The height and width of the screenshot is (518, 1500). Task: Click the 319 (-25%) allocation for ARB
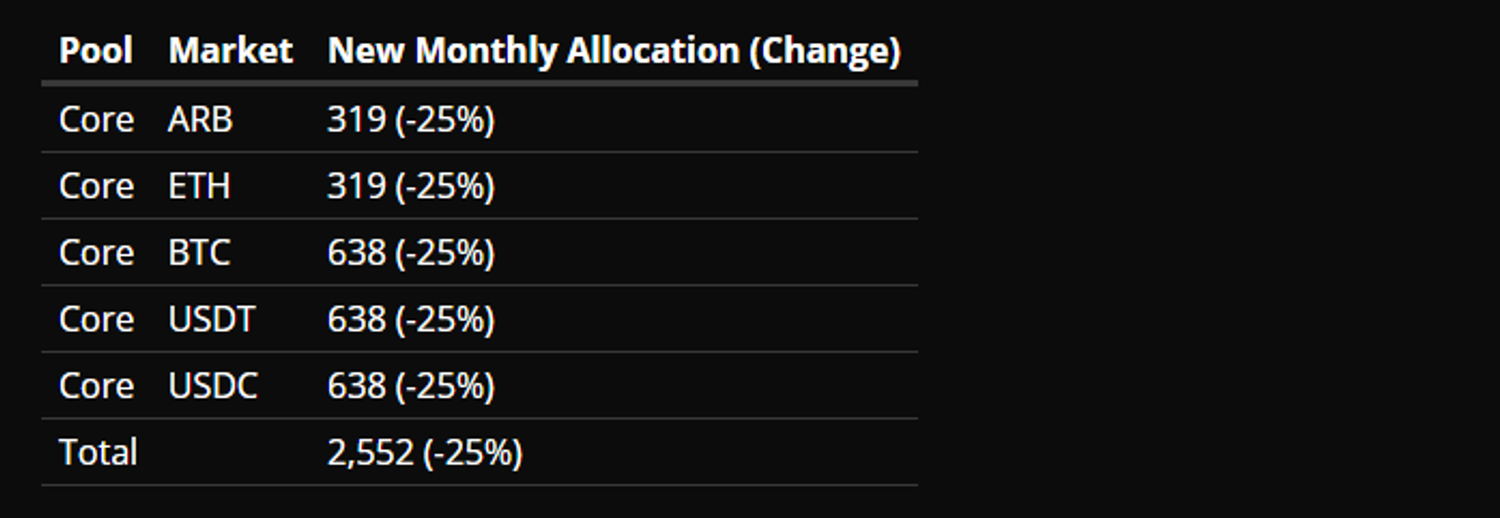click(411, 119)
